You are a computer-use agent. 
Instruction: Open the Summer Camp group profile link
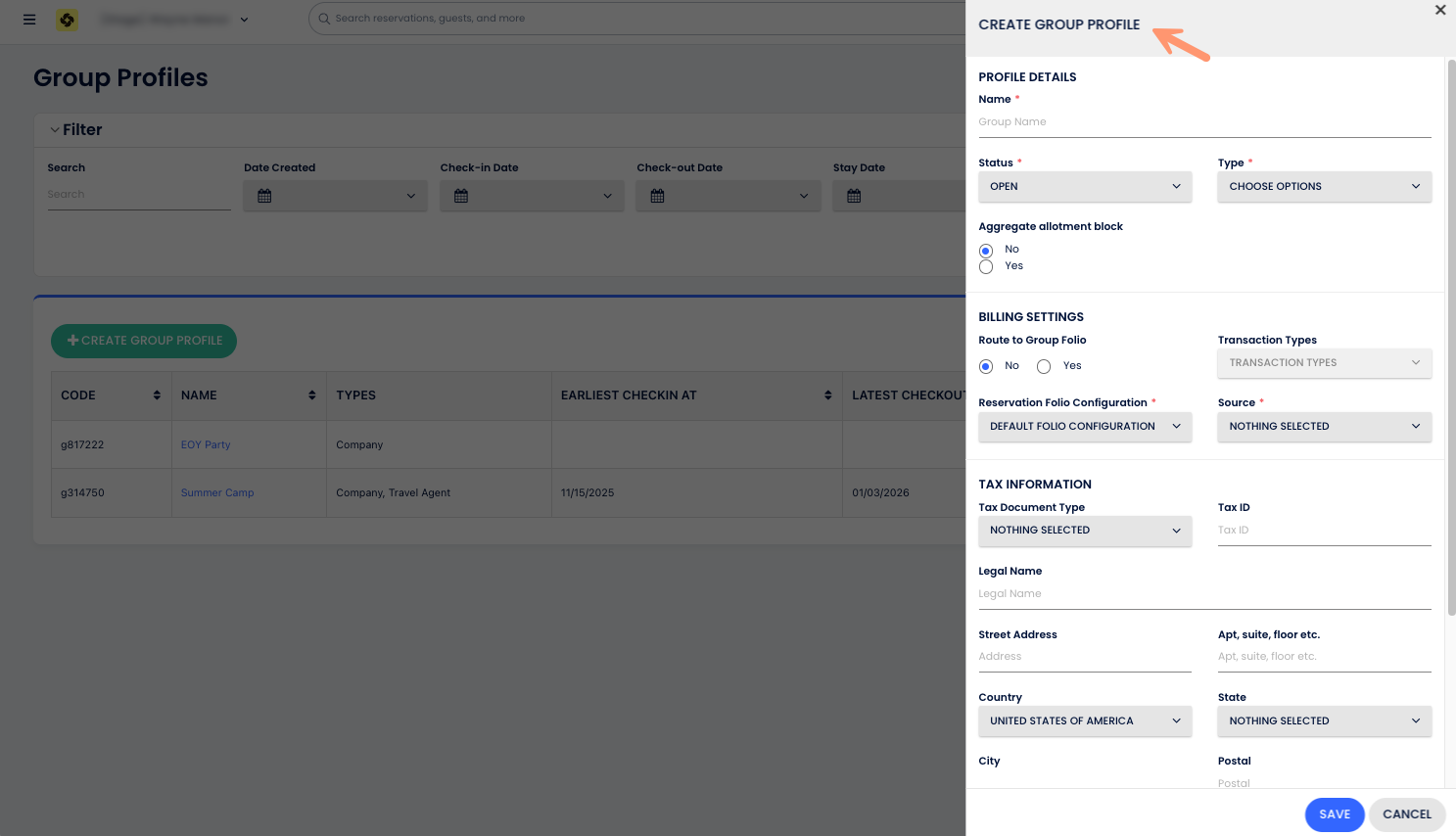[217, 493]
